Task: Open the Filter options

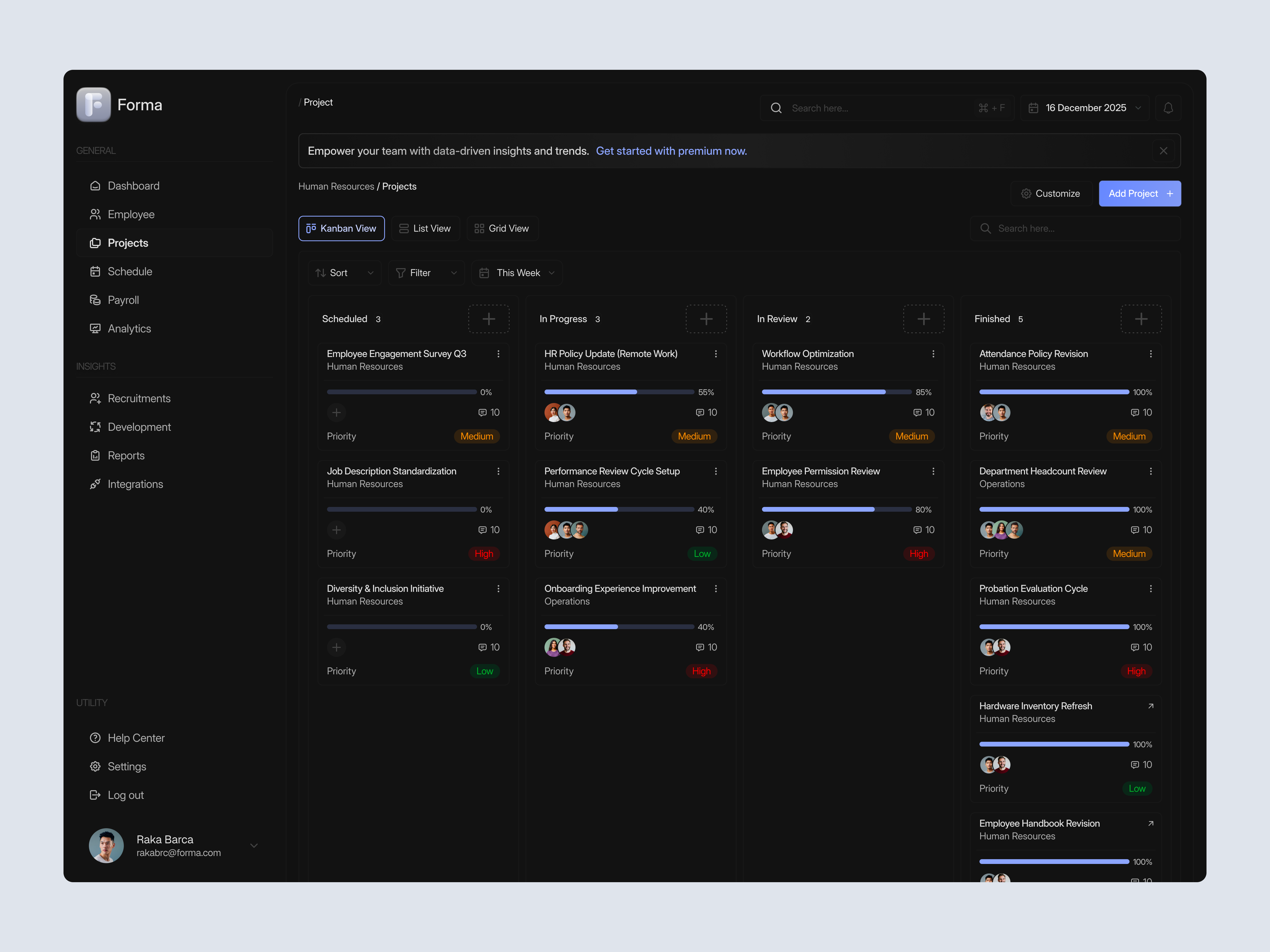Action: coord(425,273)
